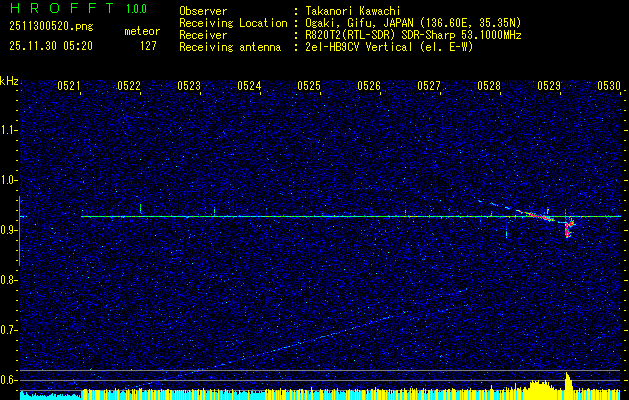Click the 0527 time marker
This screenshot has width=629, height=400.
click(x=429, y=86)
